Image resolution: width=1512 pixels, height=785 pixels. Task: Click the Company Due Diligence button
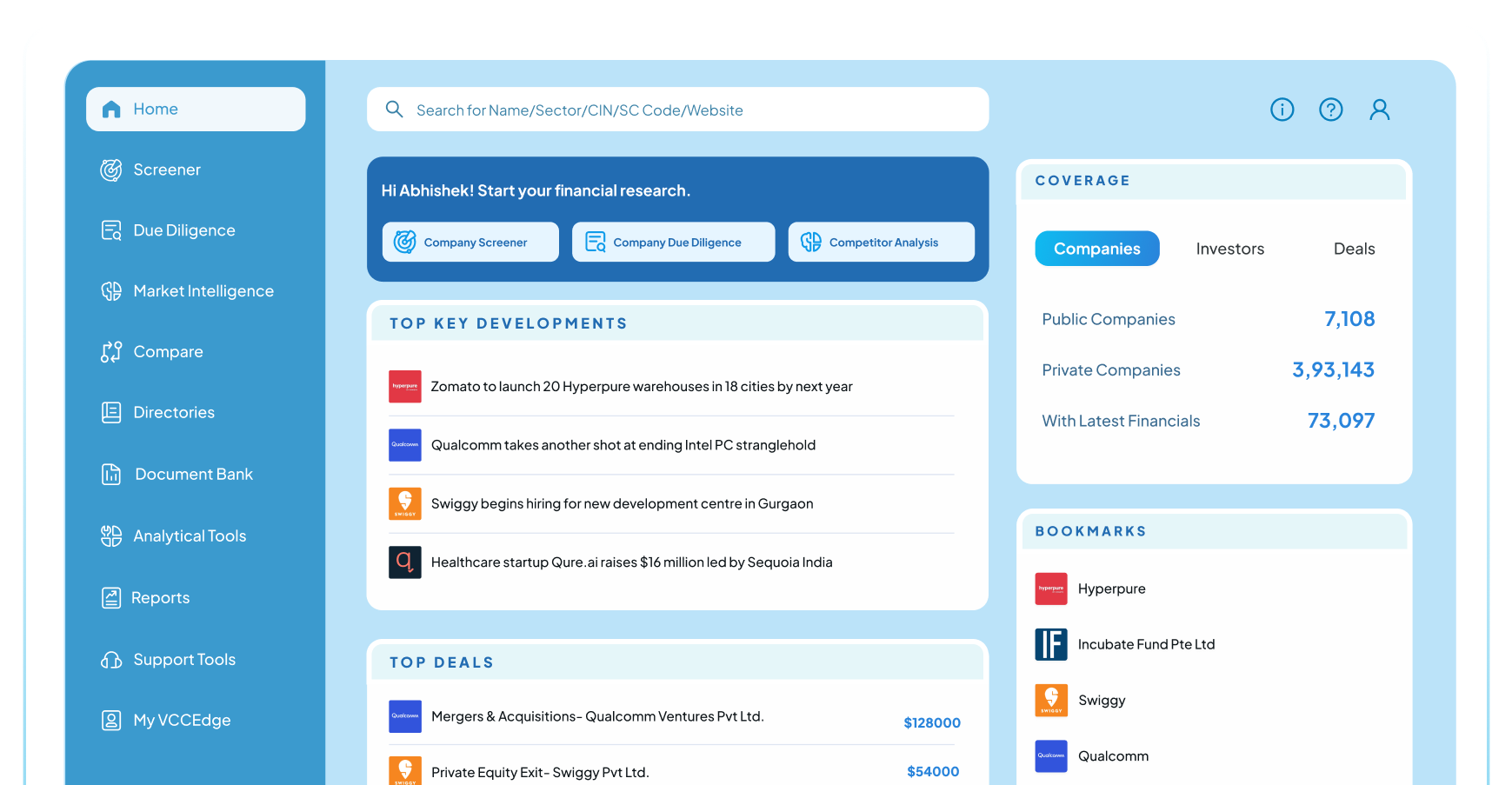pyautogui.click(x=673, y=242)
